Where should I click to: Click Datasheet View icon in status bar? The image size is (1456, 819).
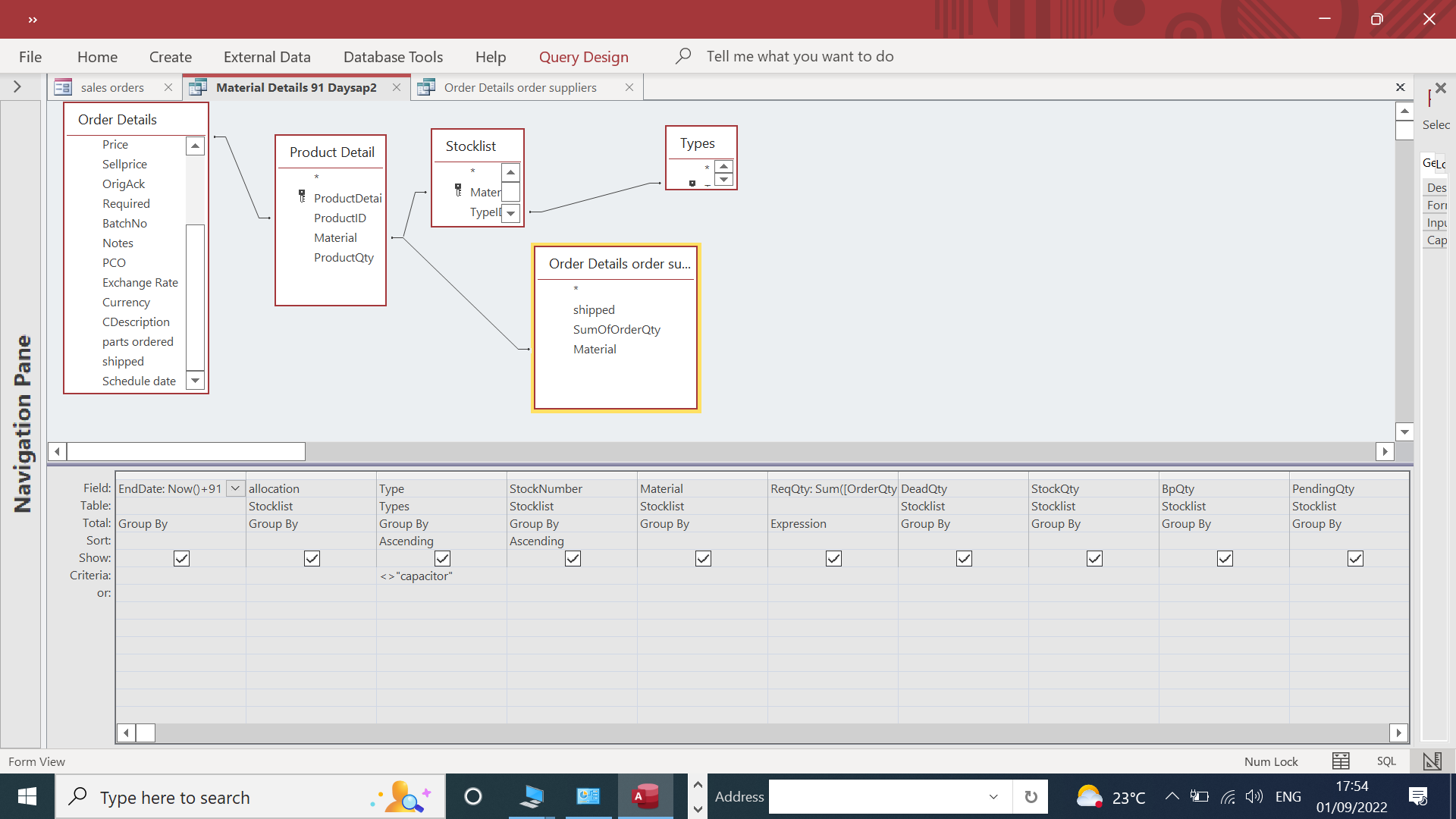[1341, 761]
